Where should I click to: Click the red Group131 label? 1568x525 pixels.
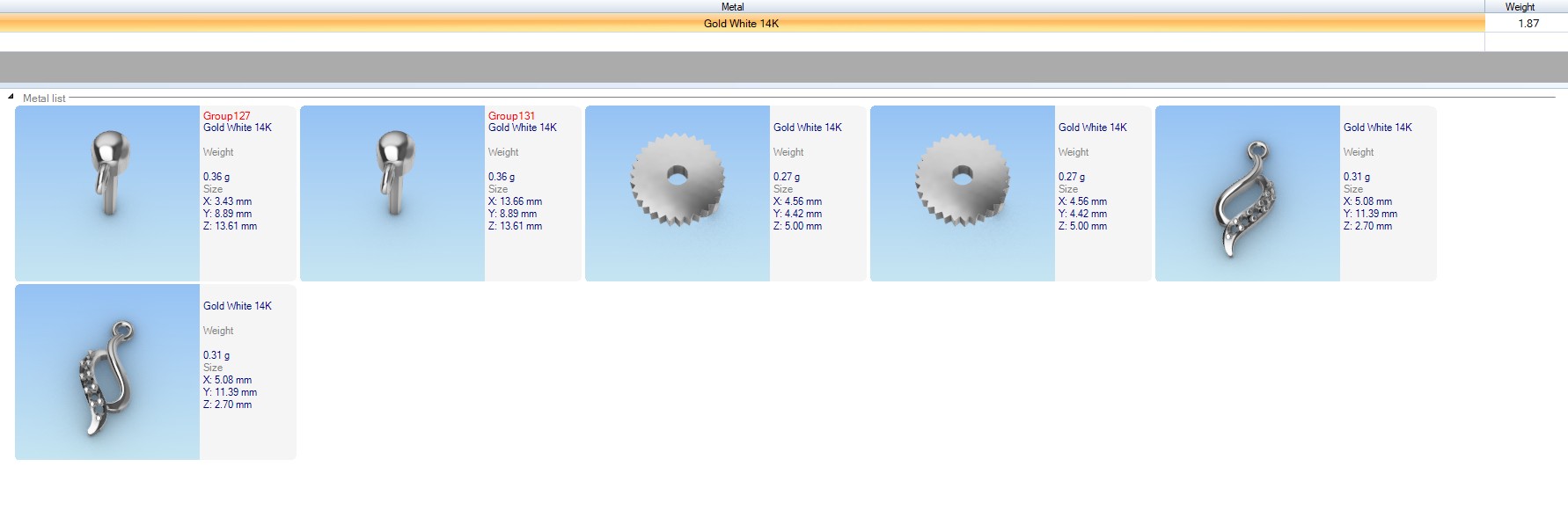click(511, 116)
